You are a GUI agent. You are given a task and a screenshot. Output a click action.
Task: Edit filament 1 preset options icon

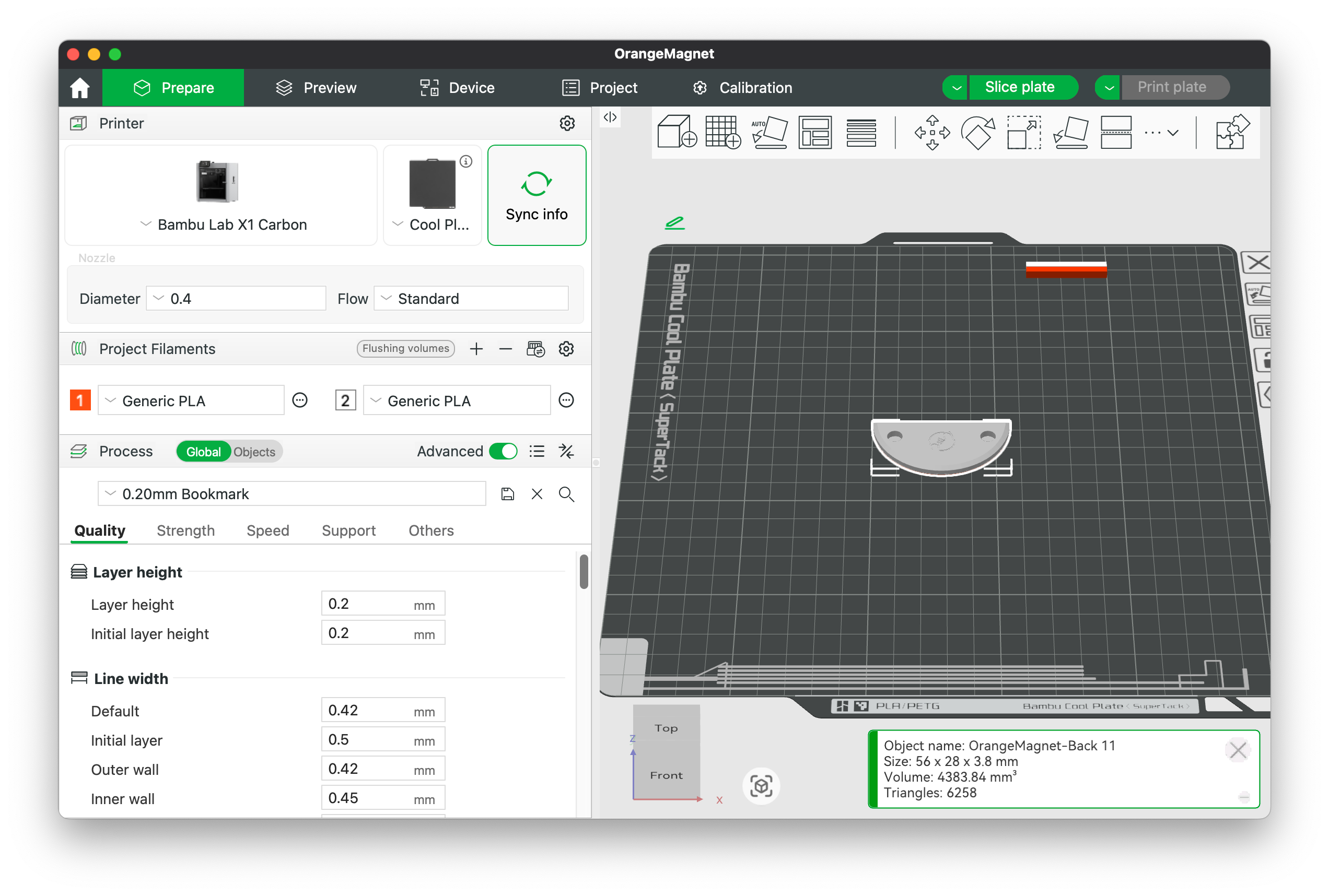tap(299, 400)
